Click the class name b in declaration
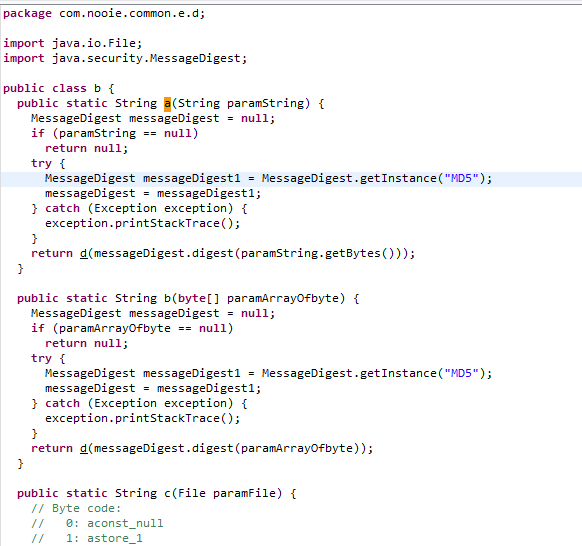Screen dimensions: 582x546 pyautogui.click(x=97, y=88)
